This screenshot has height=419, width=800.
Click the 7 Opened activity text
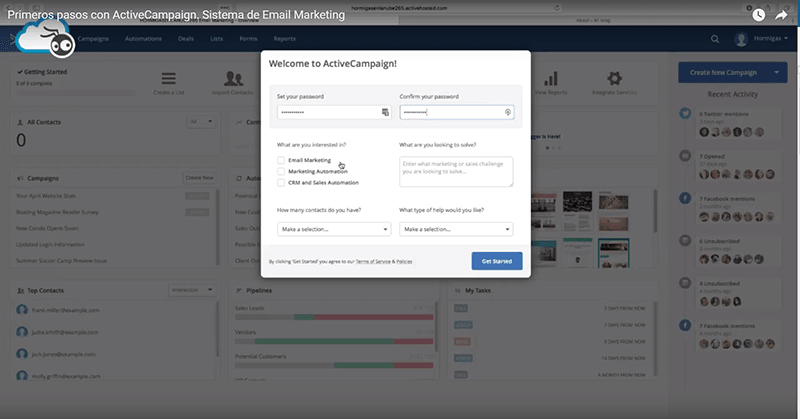712,156
